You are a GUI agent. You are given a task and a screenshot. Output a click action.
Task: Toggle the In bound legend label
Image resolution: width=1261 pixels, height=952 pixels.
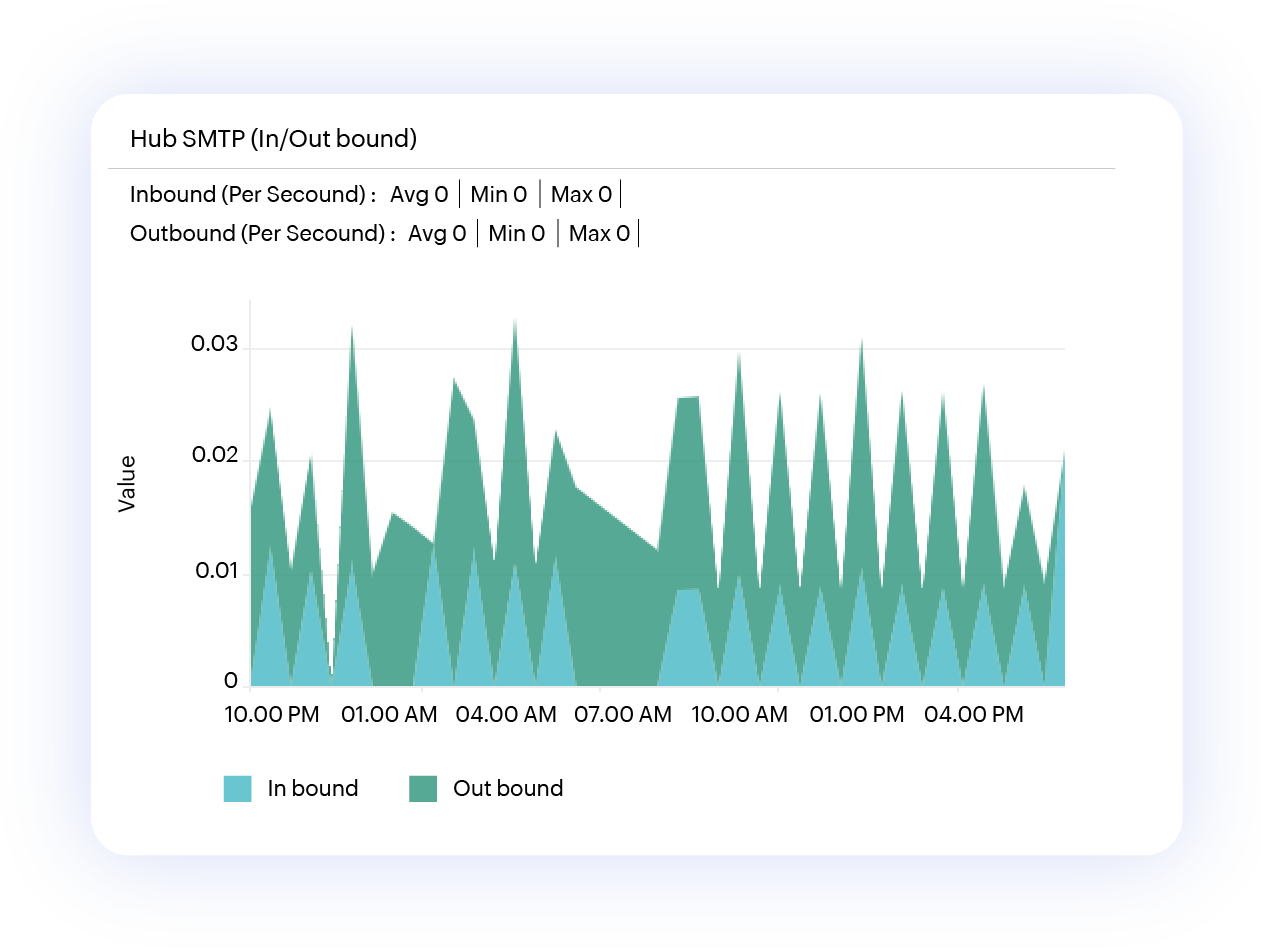[x=312, y=789]
